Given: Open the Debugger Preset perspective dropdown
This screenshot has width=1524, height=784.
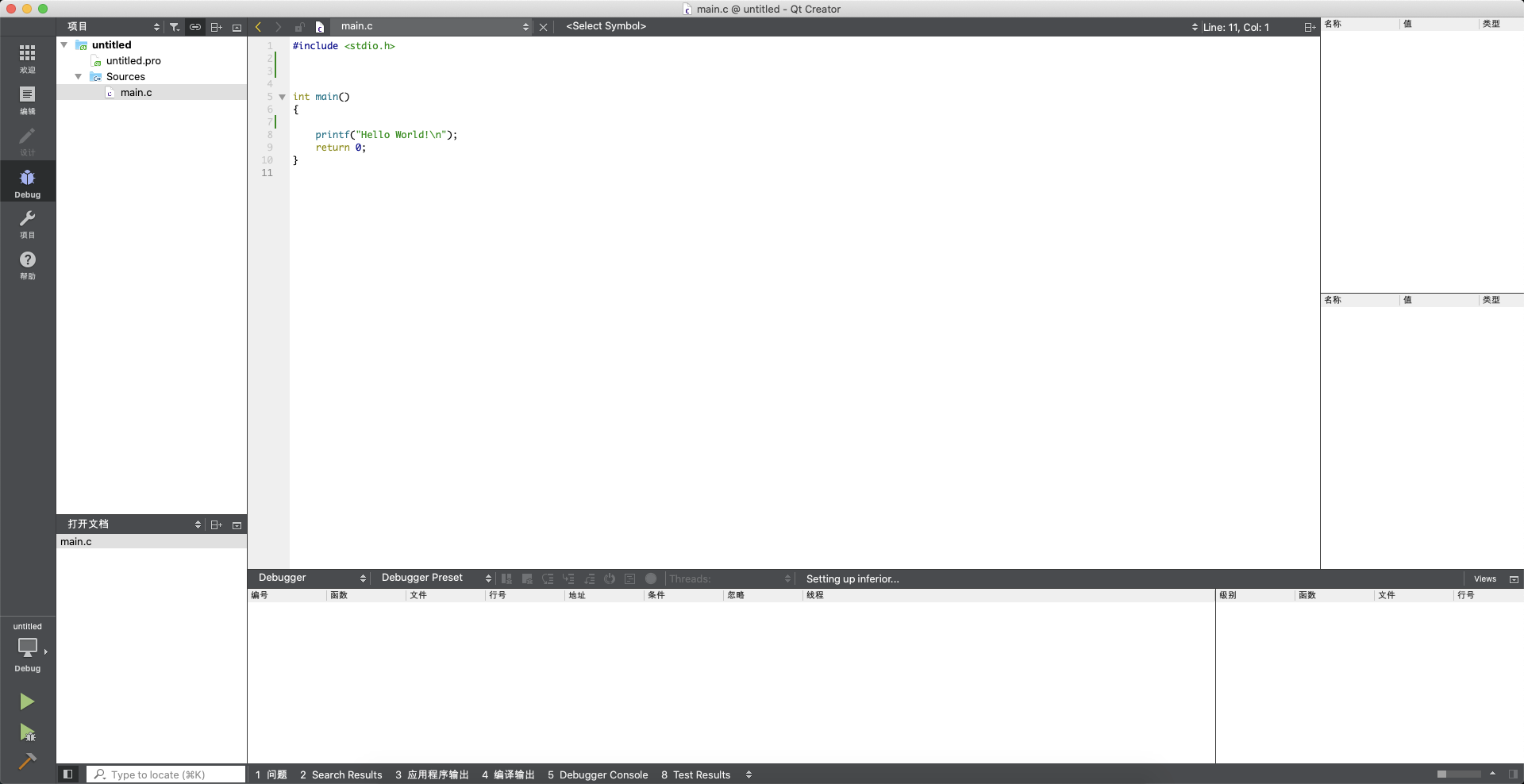Looking at the screenshot, I should pyautogui.click(x=435, y=578).
